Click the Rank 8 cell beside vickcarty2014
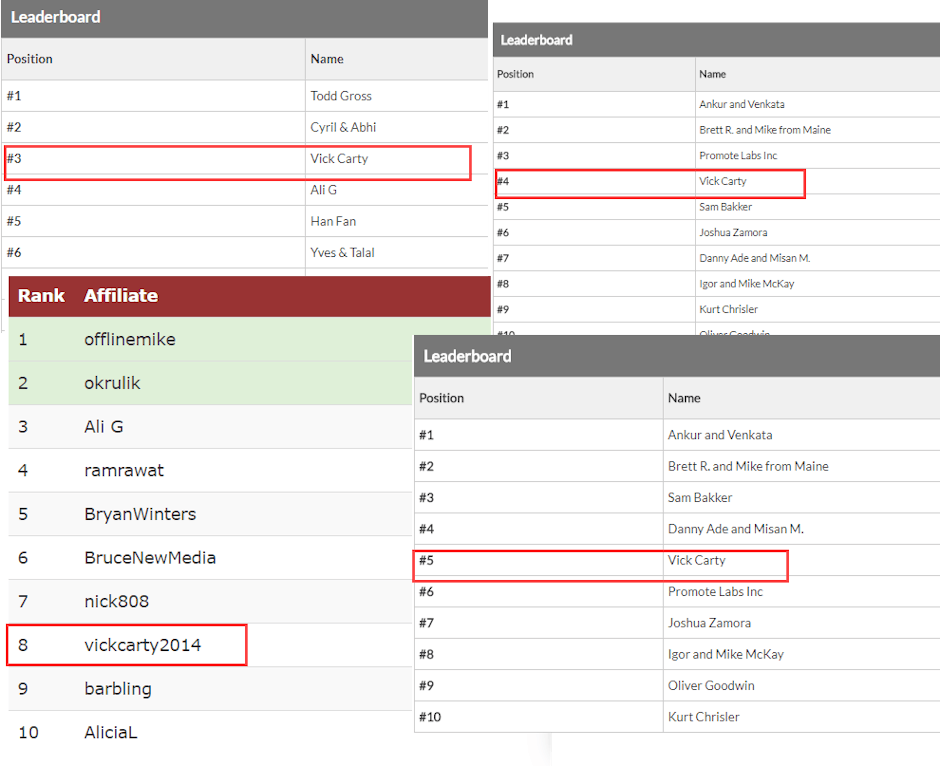The image size is (940, 766). [23, 645]
